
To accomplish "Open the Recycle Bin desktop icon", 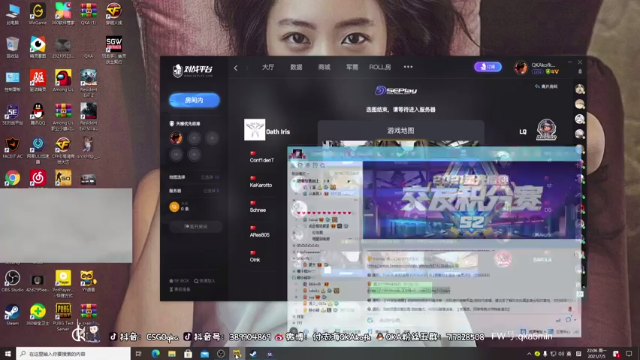I will coord(12,47).
